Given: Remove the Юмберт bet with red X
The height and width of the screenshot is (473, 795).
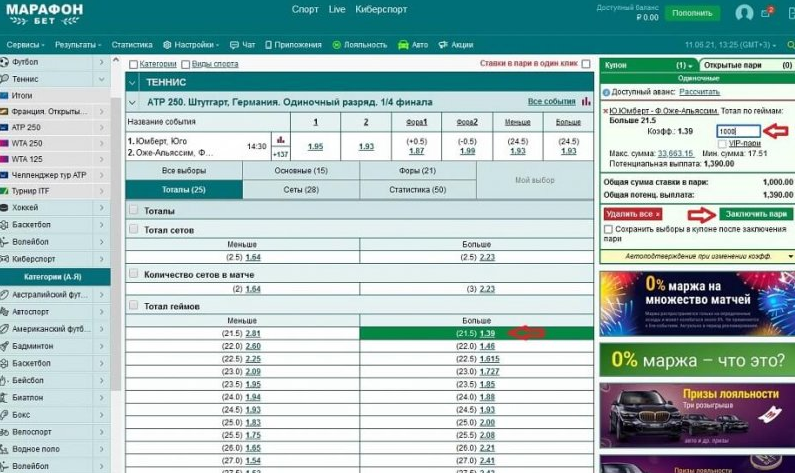Looking at the screenshot, I should point(605,109).
